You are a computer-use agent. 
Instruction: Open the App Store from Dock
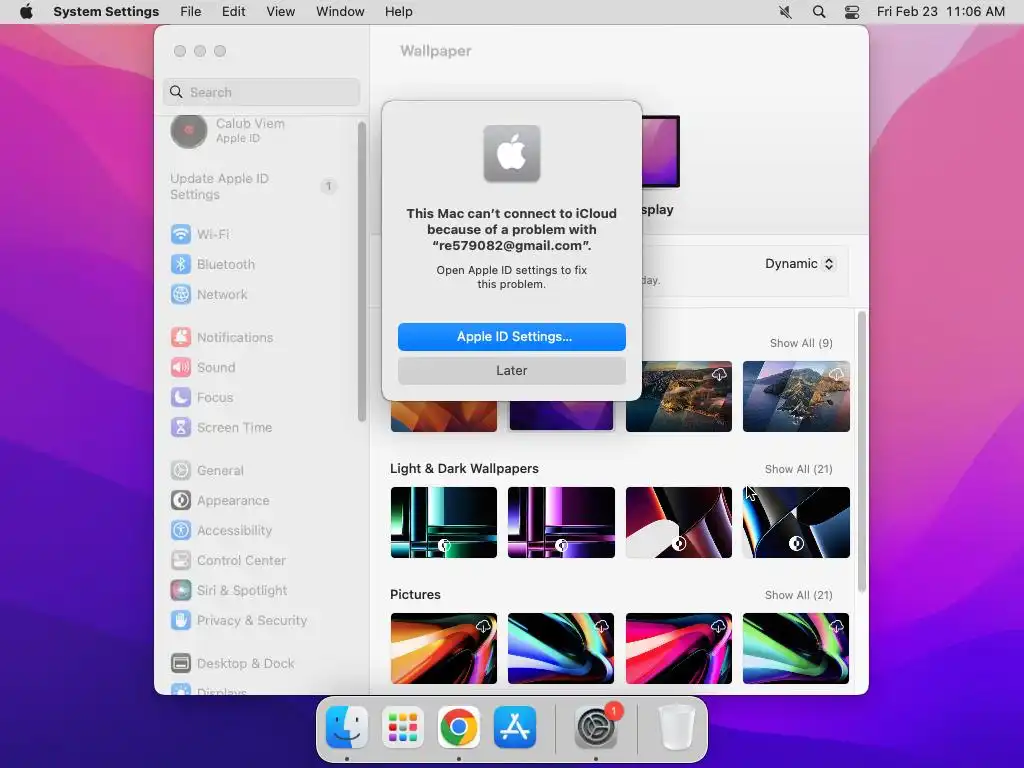(515, 727)
